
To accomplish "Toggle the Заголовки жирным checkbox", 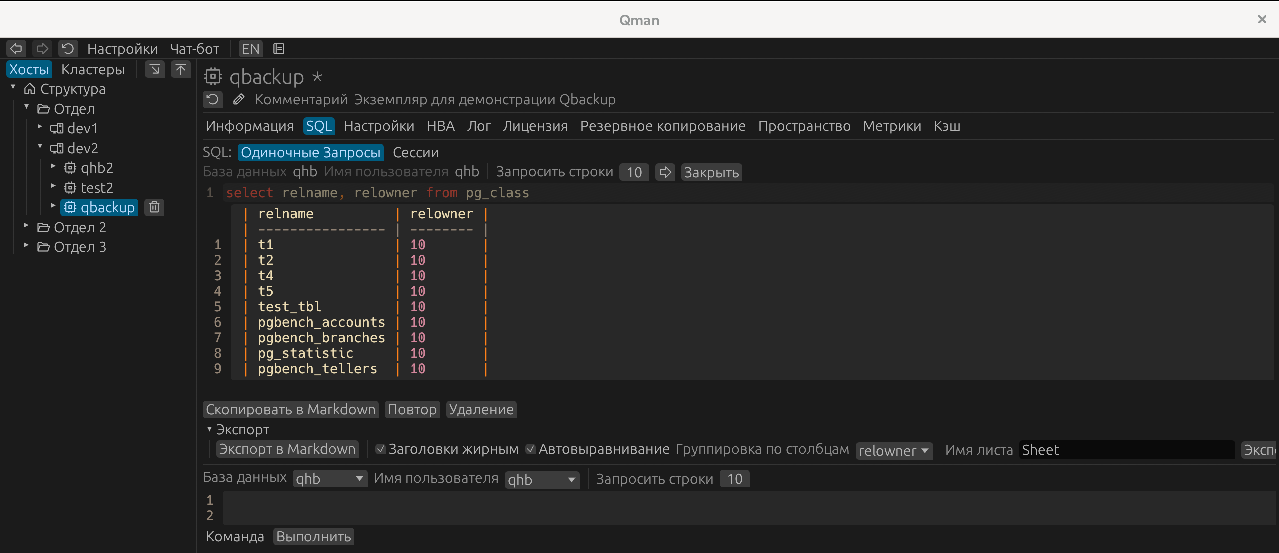I will [380, 450].
